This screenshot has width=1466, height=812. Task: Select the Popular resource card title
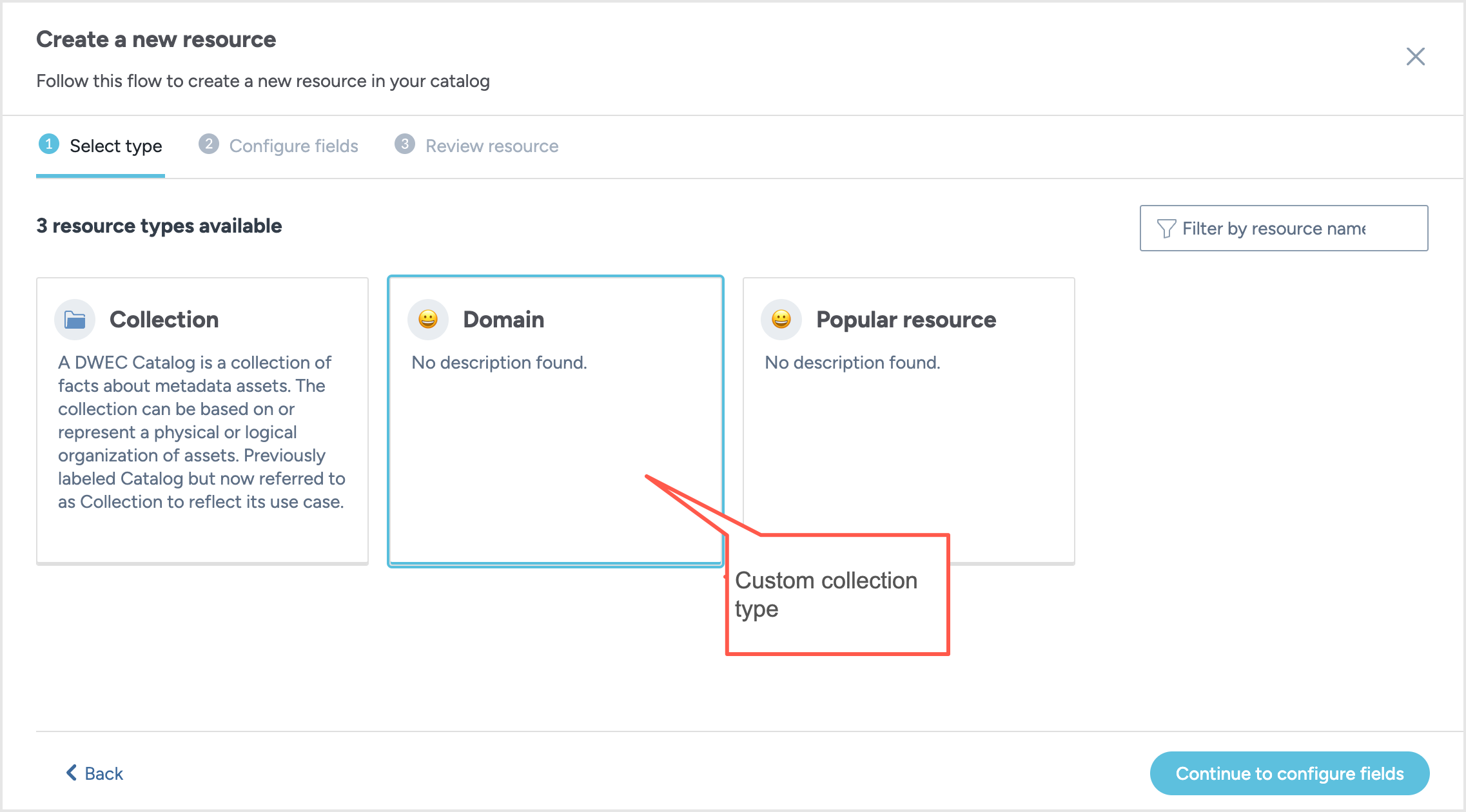tap(906, 320)
